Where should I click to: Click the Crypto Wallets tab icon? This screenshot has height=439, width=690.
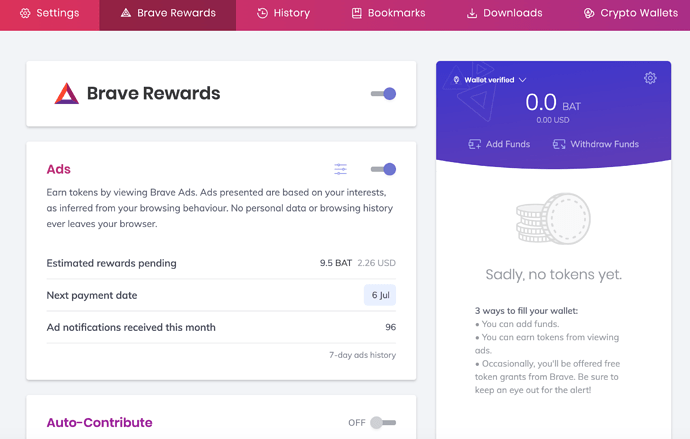point(589,13)
